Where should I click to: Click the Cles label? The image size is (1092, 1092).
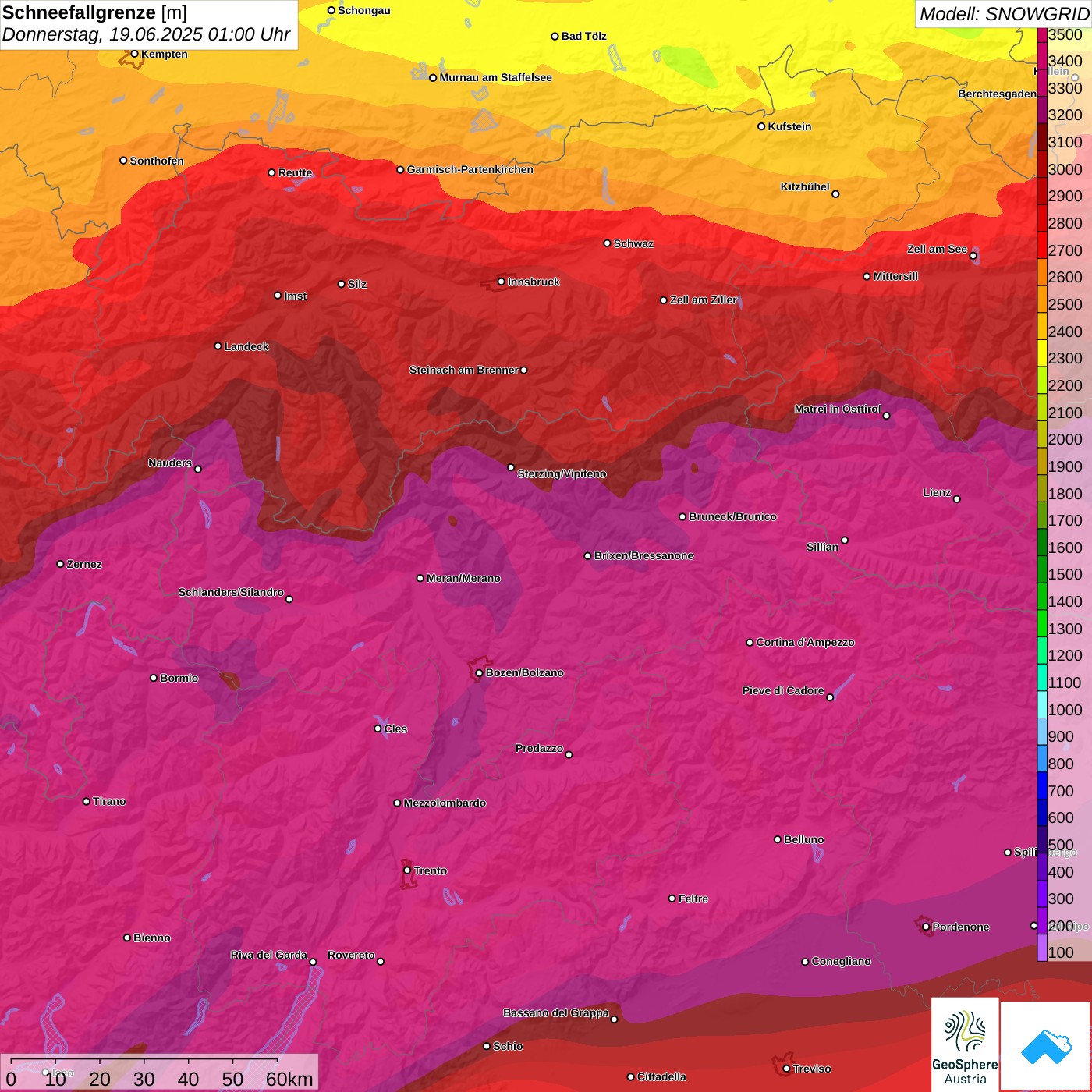[x=395, y=729]
